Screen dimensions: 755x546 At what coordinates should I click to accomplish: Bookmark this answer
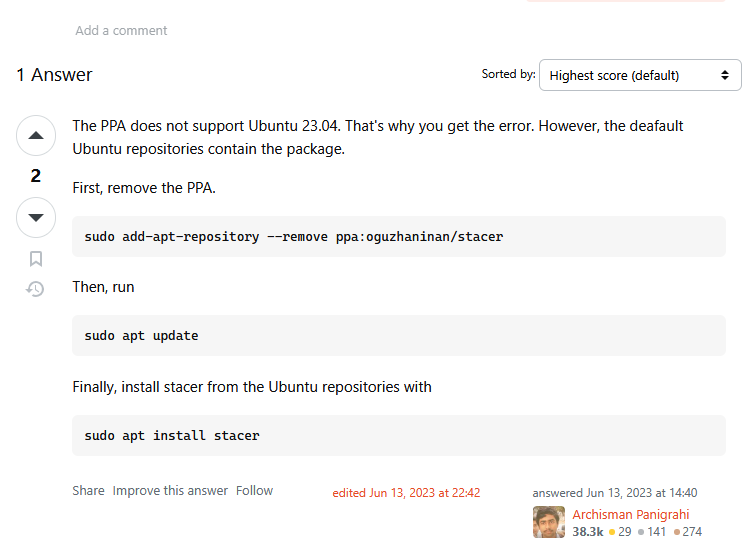[x=36, y=259]
